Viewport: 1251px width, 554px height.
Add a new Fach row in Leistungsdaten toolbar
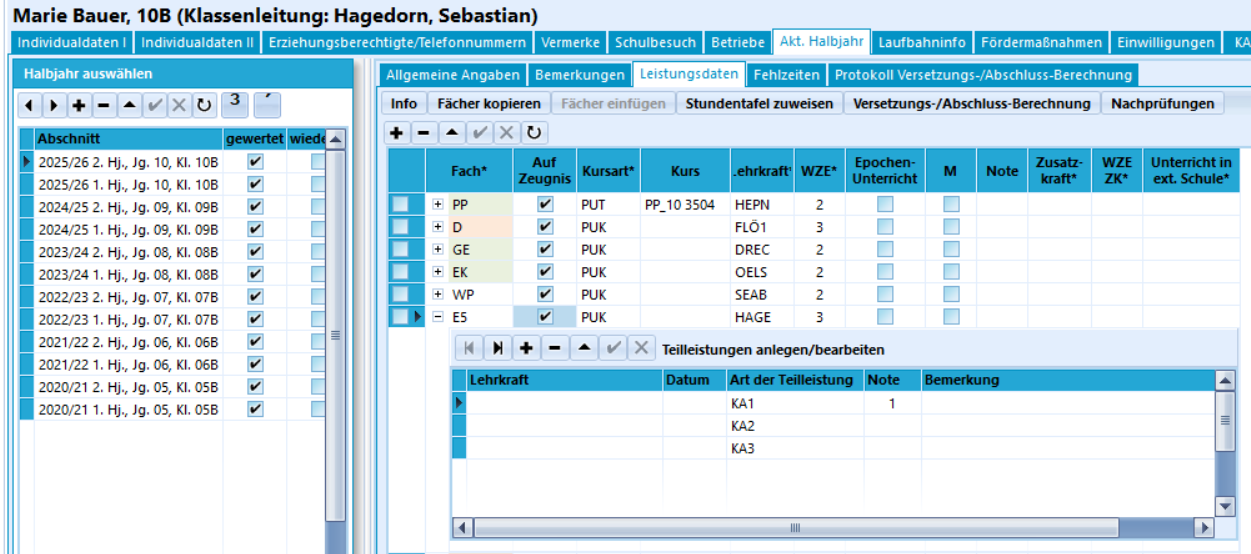(x=397, y=133)
